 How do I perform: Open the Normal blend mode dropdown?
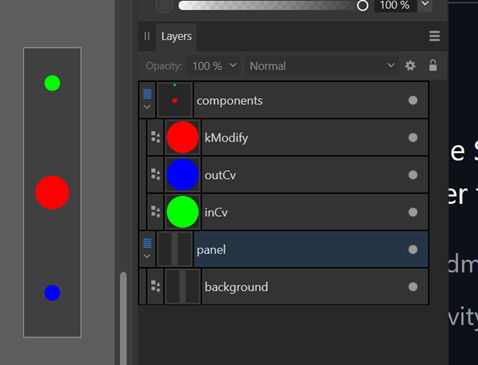322,66
